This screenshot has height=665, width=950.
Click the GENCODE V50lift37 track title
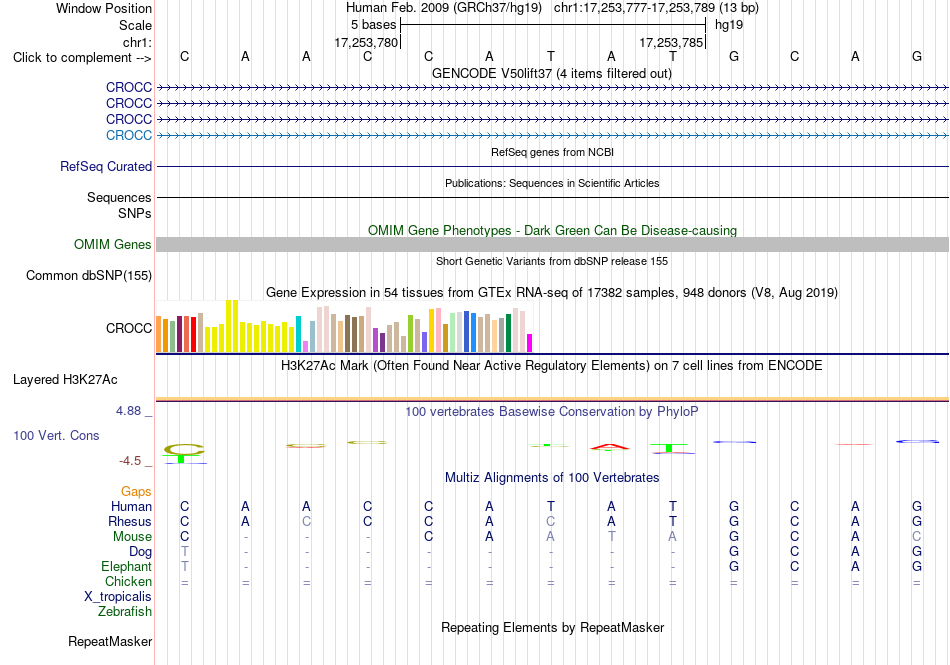coord(552,74)
